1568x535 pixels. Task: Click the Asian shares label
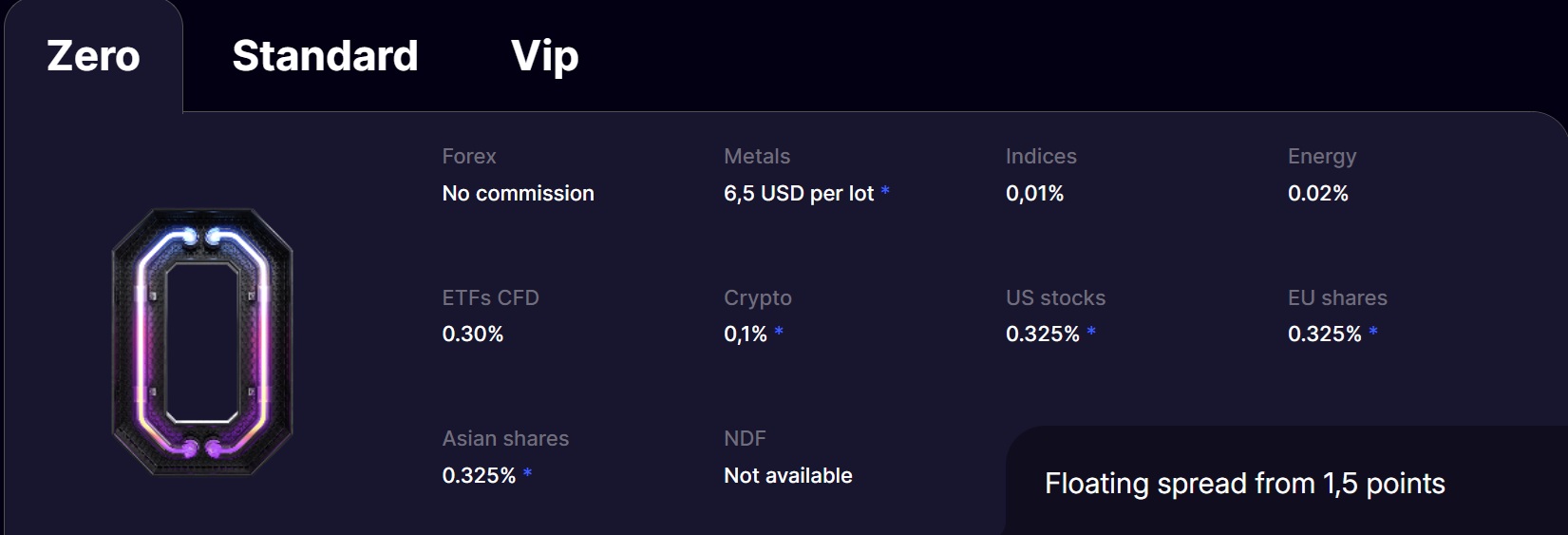coord(505,438)
